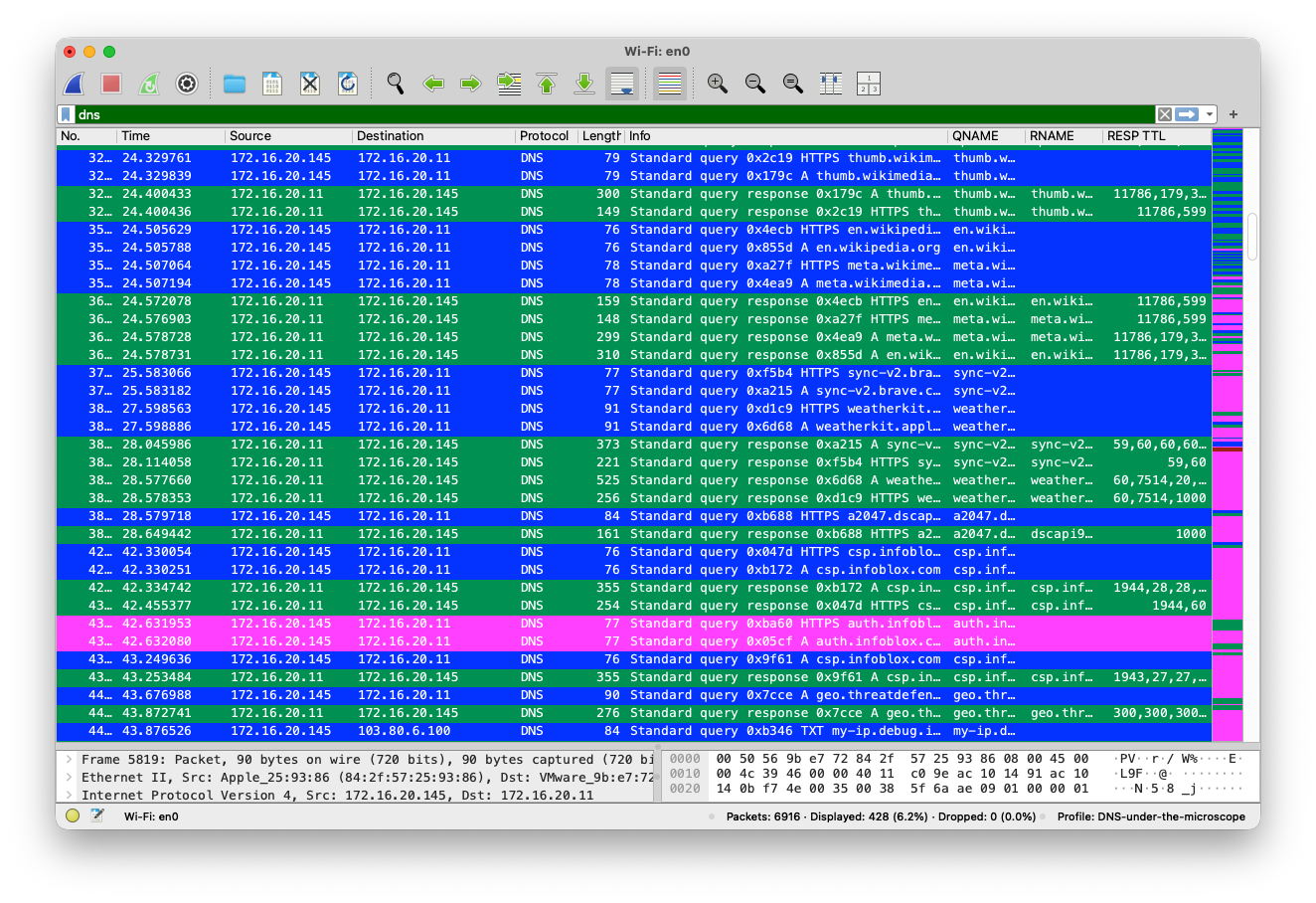Toggle auto-scroll during live capture
The image size is (1316, 903).
(622, 85)
